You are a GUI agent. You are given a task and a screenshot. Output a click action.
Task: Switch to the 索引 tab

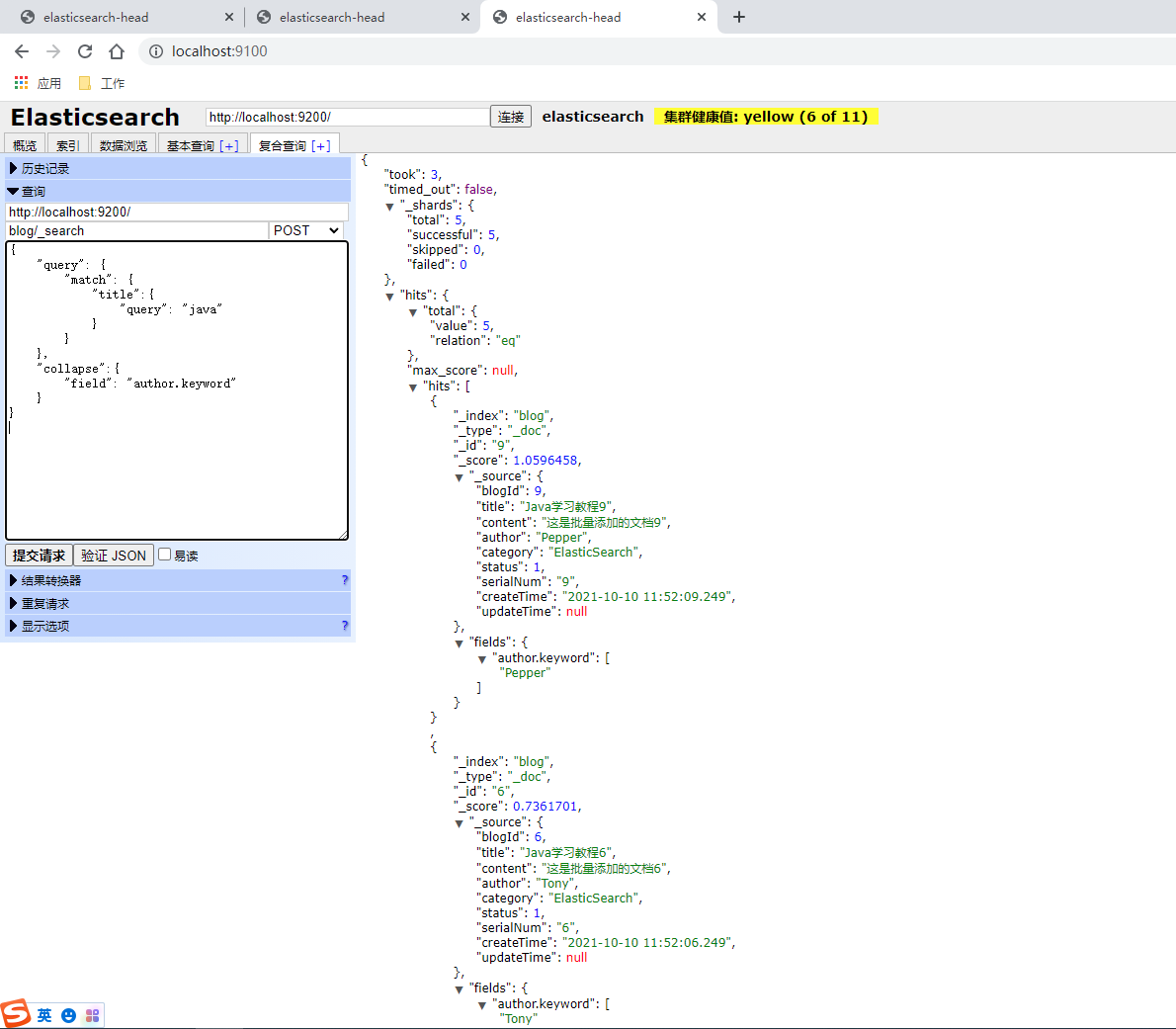tap(67, 144)
